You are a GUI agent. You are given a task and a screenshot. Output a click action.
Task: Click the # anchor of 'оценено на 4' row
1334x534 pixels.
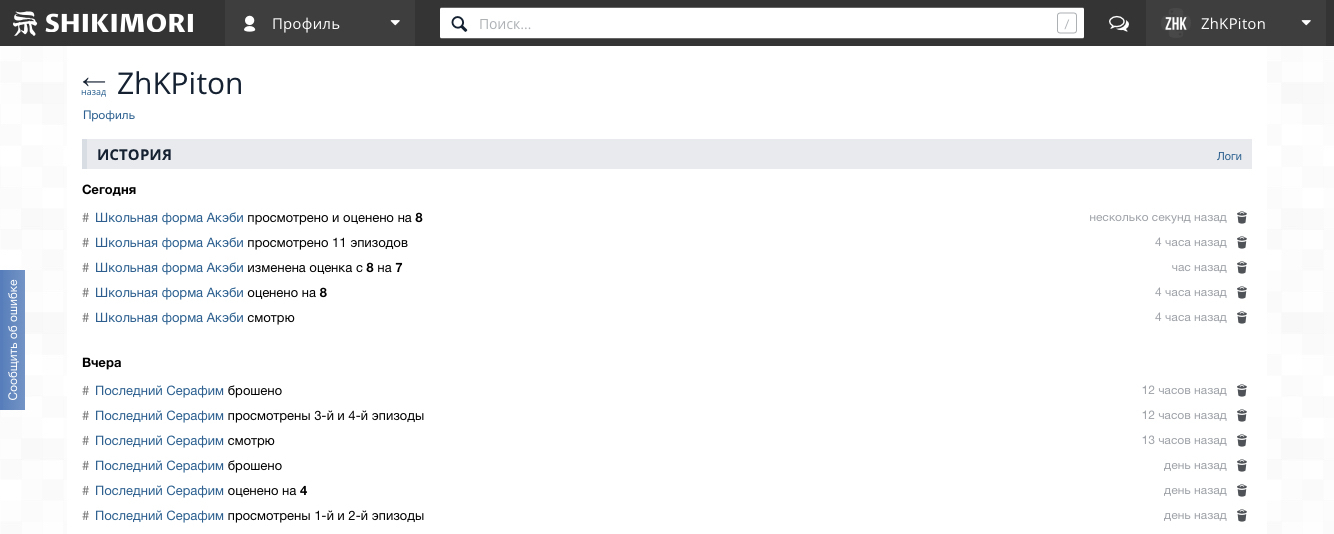click(x=86, y=490)
